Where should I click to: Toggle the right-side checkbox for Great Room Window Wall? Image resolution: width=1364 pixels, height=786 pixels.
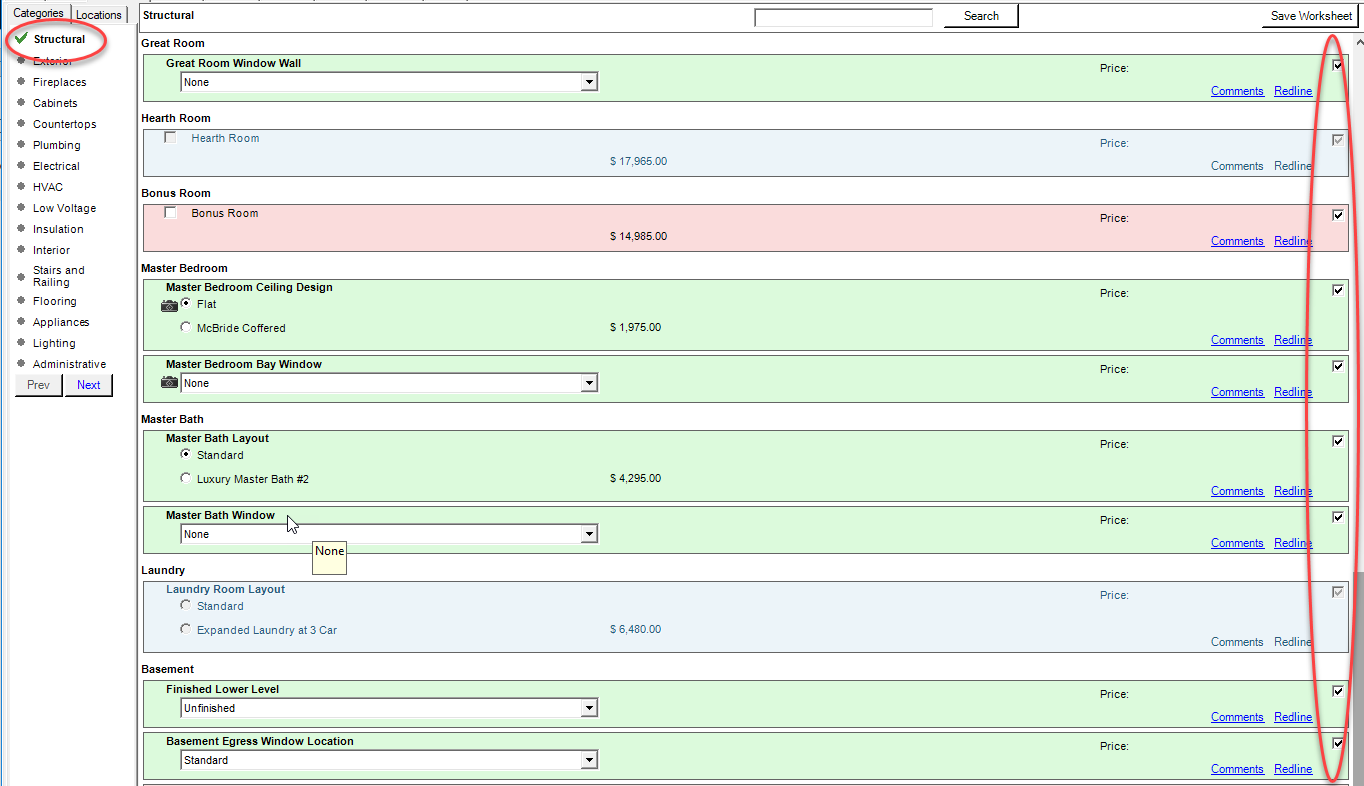(1338, 65)
